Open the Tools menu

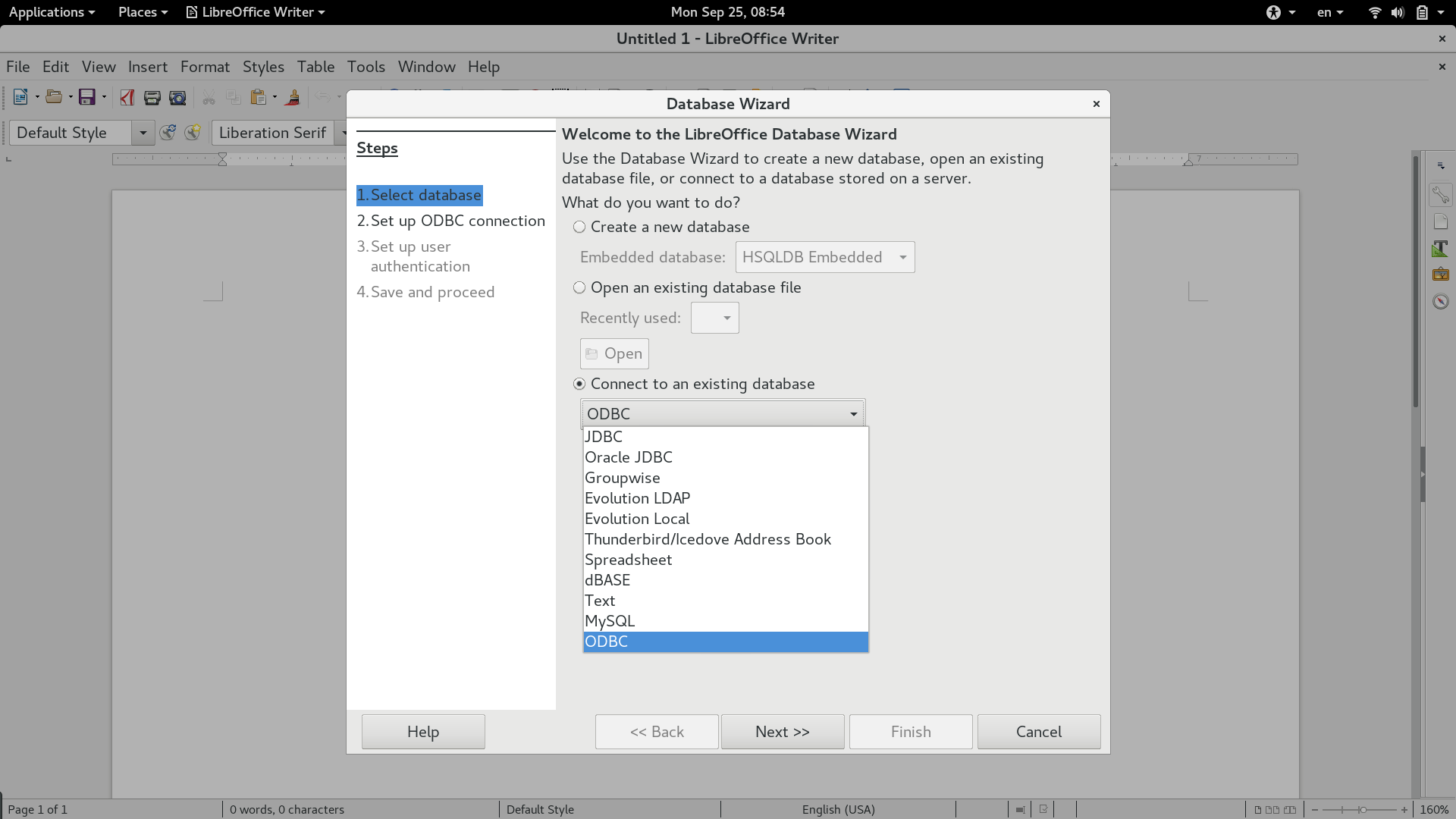coord(366,67)
